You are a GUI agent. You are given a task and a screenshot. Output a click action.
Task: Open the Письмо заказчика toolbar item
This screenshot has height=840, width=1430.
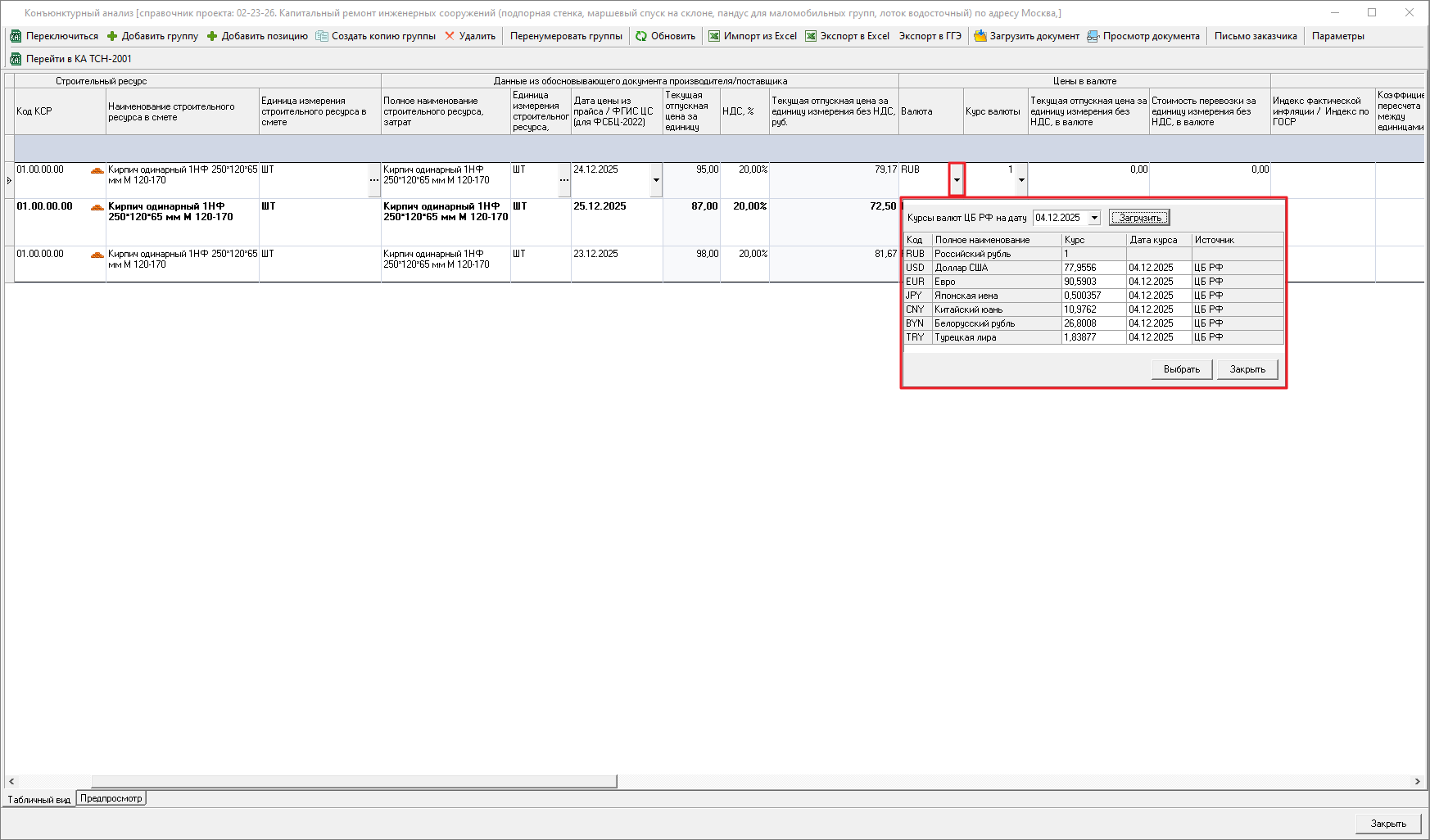pyautogui.click(x=1255, y=36)
